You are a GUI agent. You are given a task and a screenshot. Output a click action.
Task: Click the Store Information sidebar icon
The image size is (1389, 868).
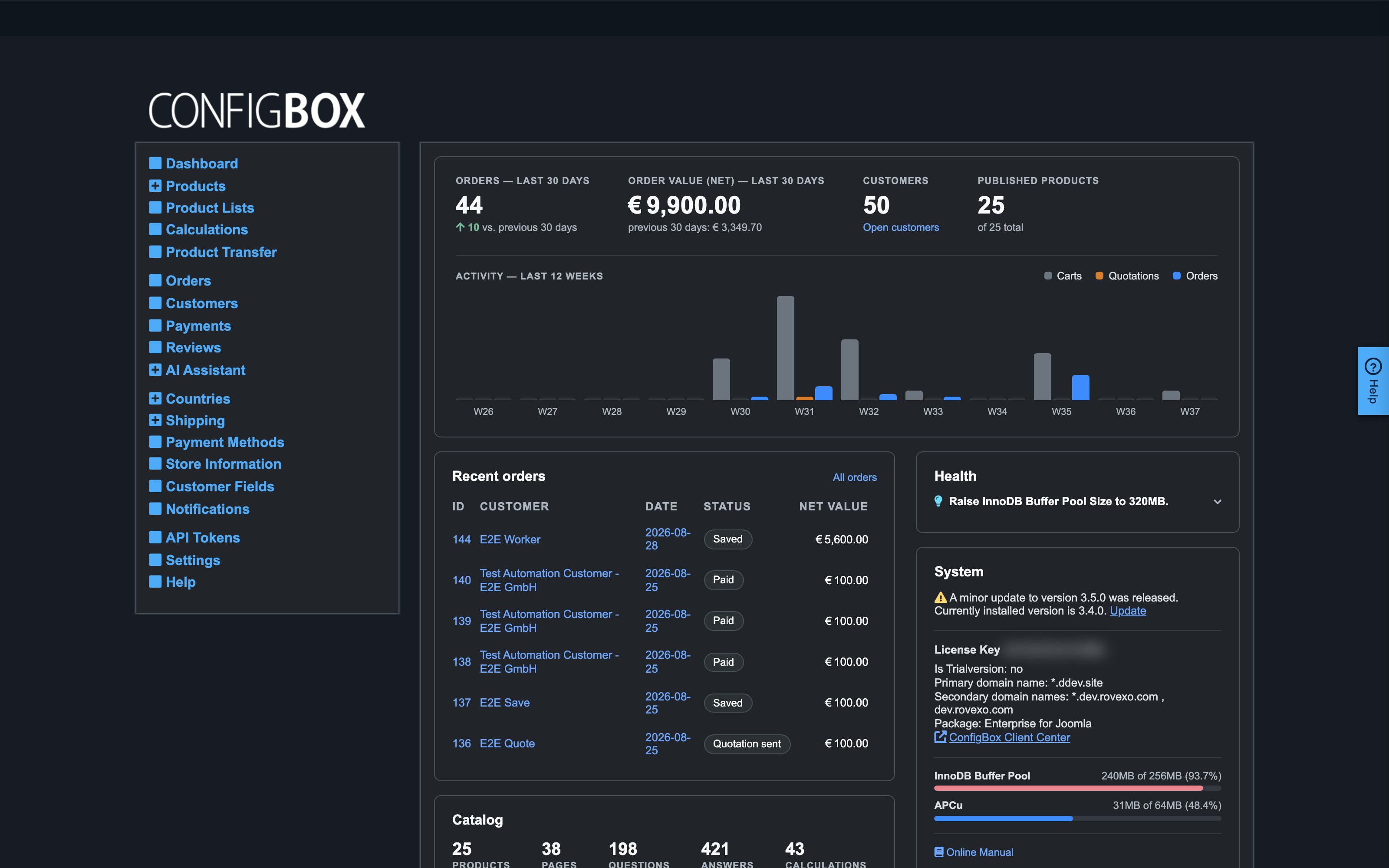coord(155,463)
